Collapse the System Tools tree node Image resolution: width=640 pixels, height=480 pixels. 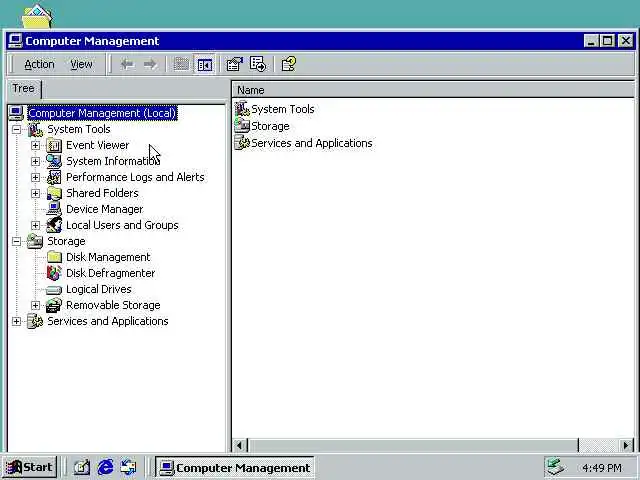click(16, 129)
